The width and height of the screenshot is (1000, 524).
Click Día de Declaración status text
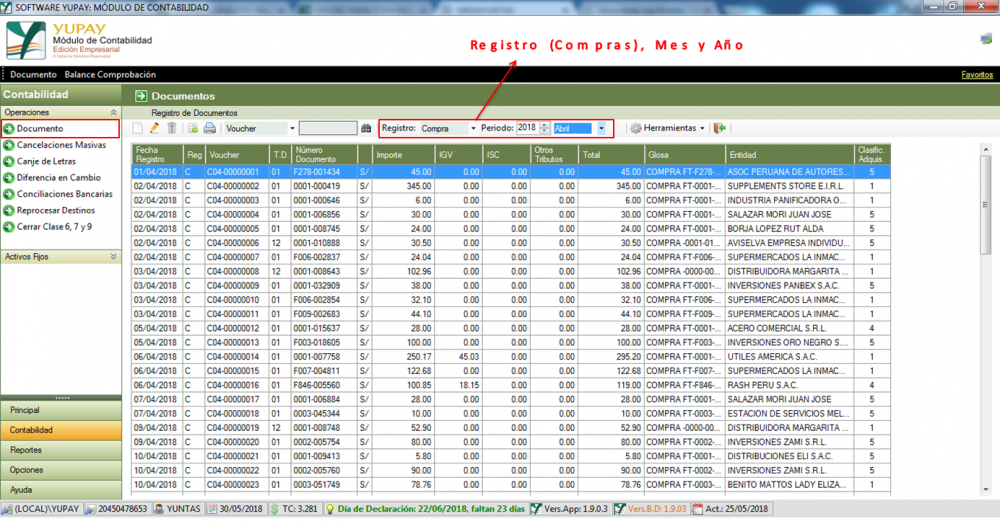431,509
